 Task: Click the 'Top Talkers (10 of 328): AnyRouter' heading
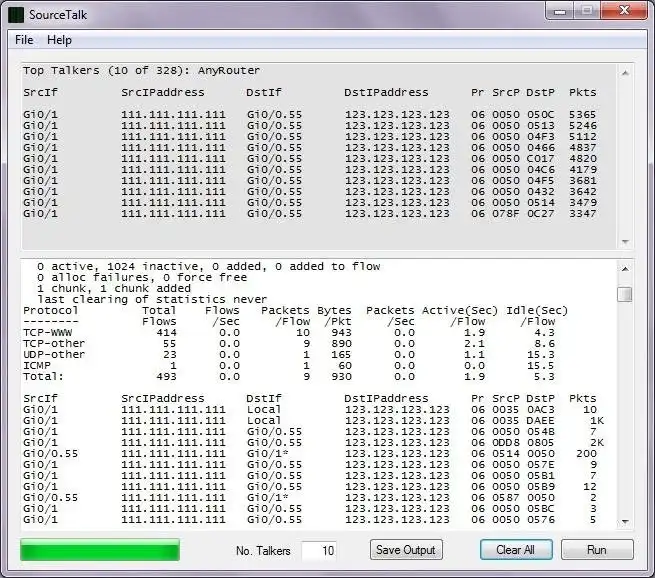[x=142, y=70]
